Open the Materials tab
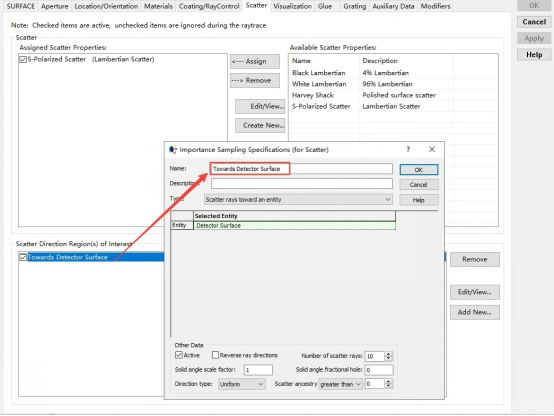Screen dimensions: 554x416 [158, 6]
